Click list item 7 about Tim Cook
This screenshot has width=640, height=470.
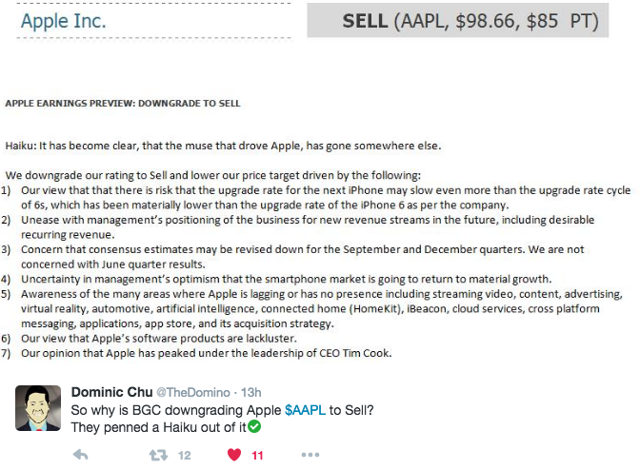click(196, 353)
